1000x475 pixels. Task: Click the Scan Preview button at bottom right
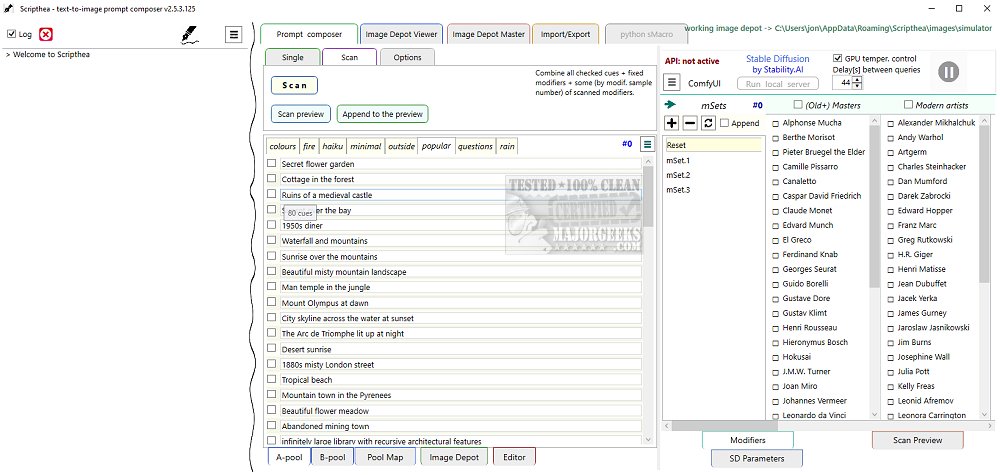918,440
